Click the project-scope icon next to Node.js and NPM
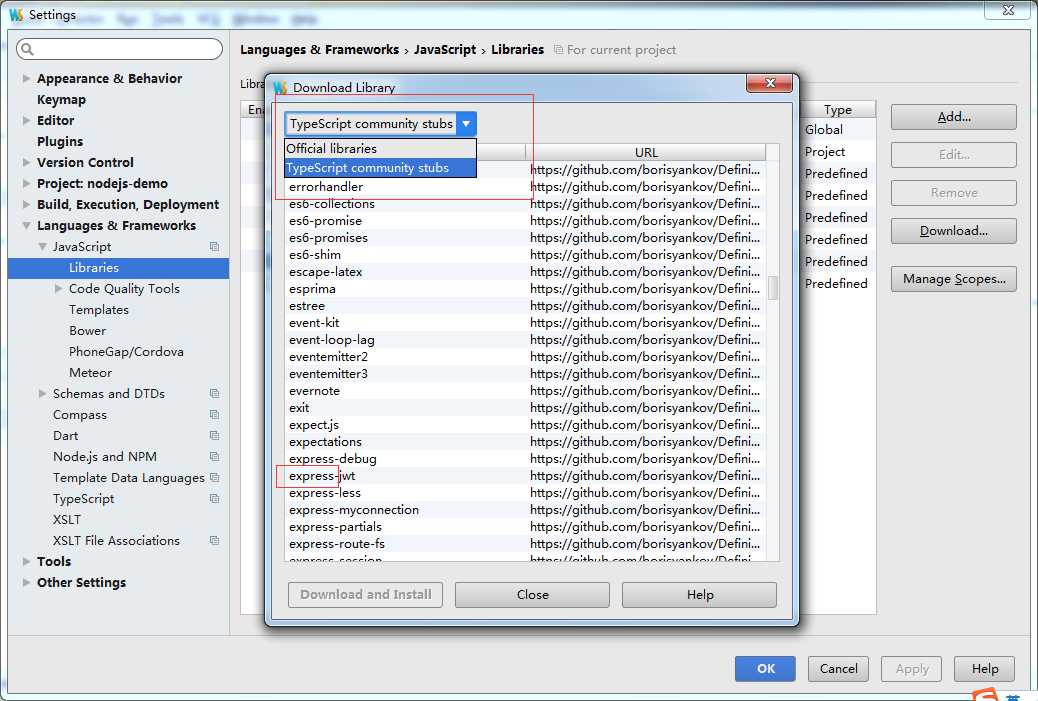Image resolution: width=1038 pixels, height=701 pixels. 214,457
